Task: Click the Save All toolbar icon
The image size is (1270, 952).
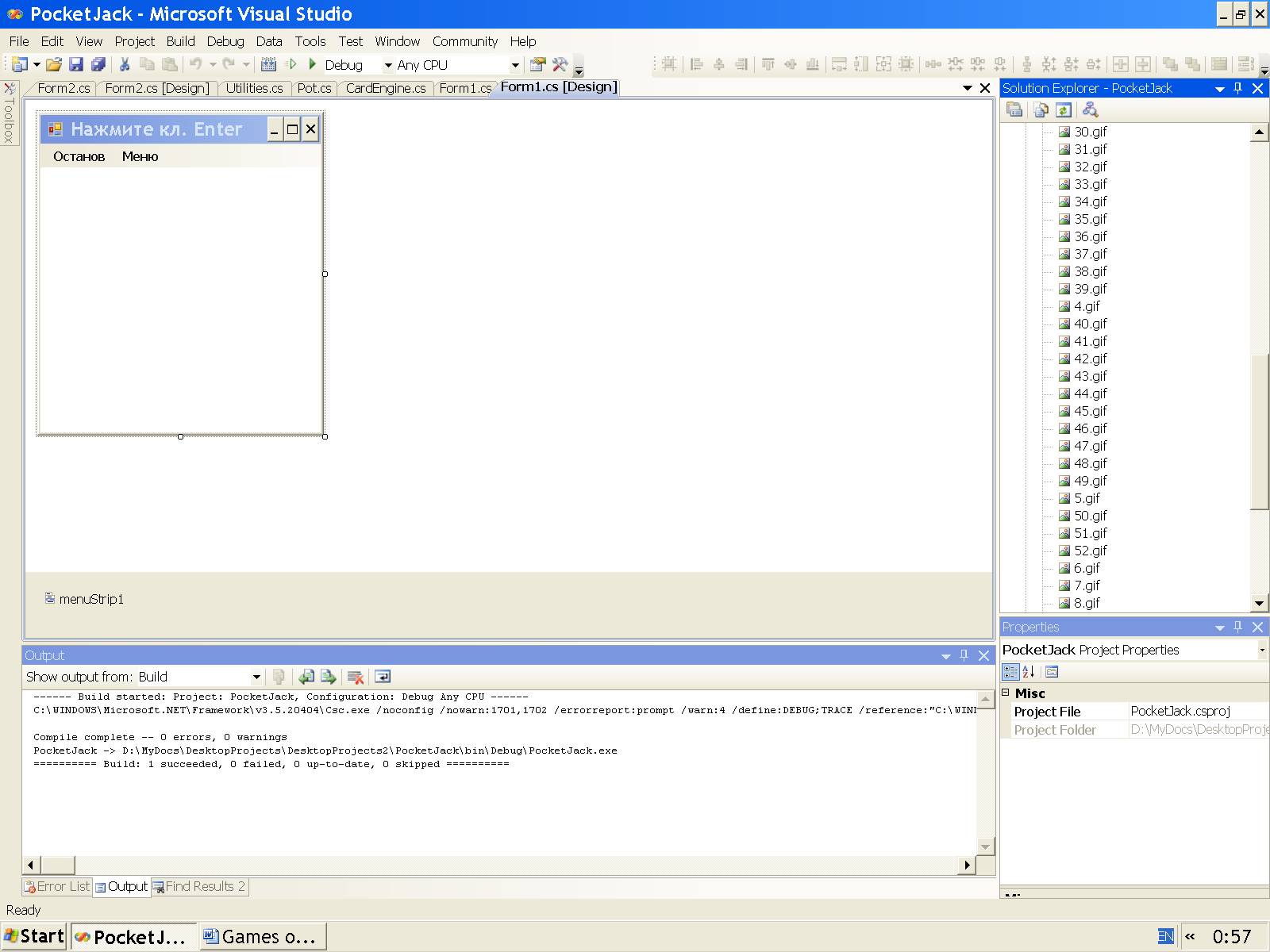Action: pos(98,65)
